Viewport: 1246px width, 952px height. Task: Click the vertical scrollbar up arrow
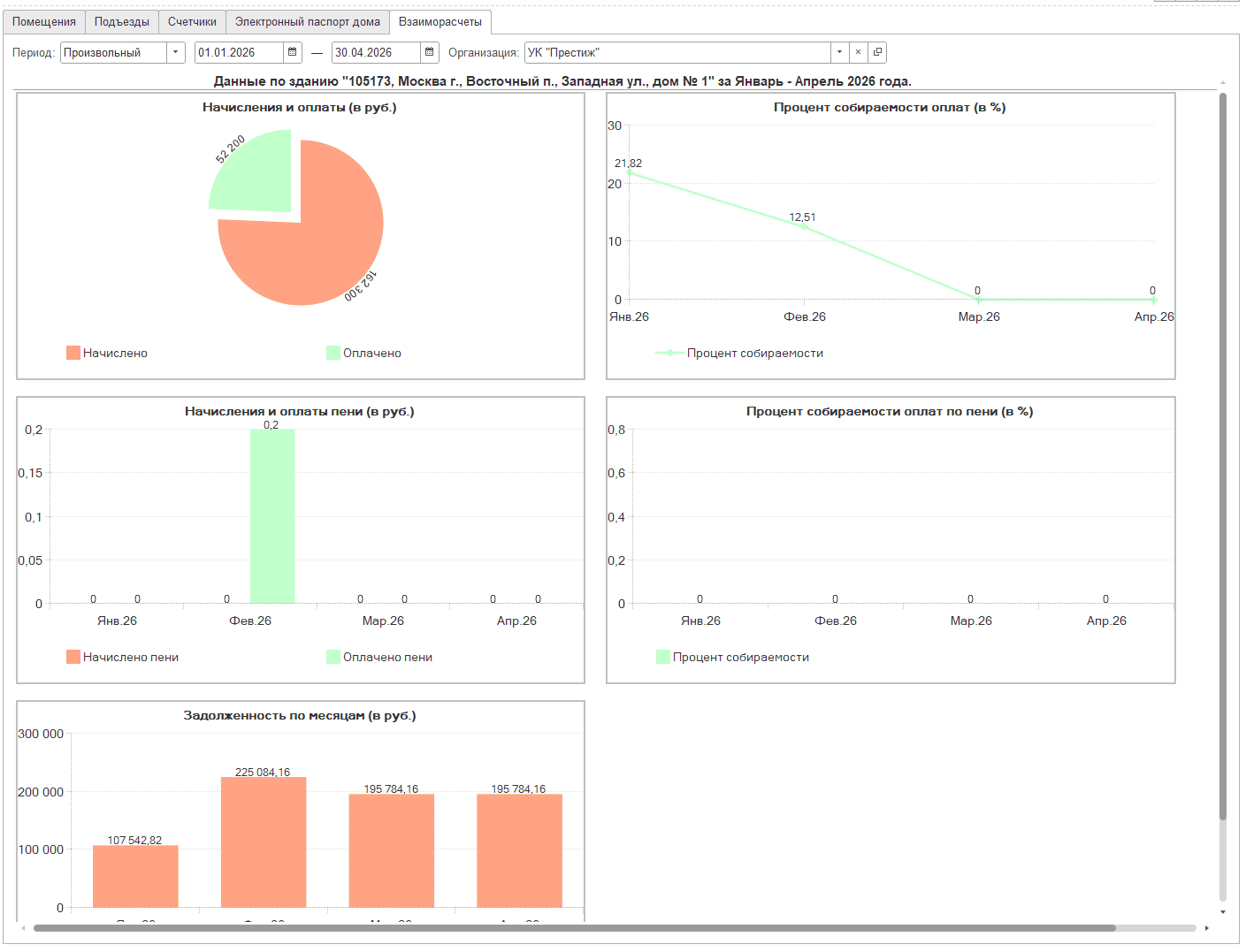coord(1223,83)
